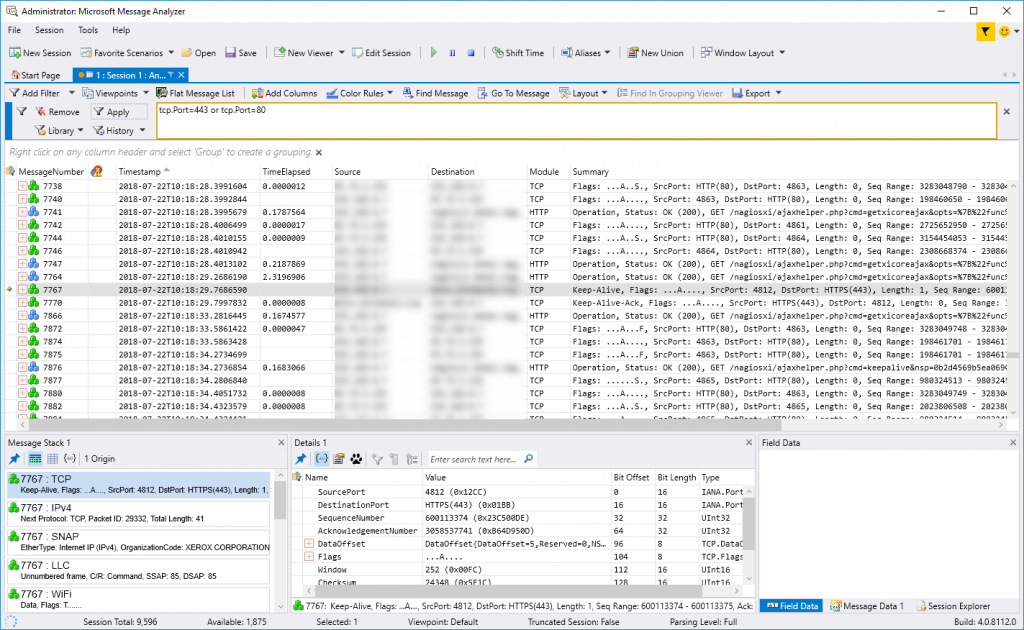Pause the running session
Image resolution: width=1024 pixels, height=630 pixels.
pos(452,53)
